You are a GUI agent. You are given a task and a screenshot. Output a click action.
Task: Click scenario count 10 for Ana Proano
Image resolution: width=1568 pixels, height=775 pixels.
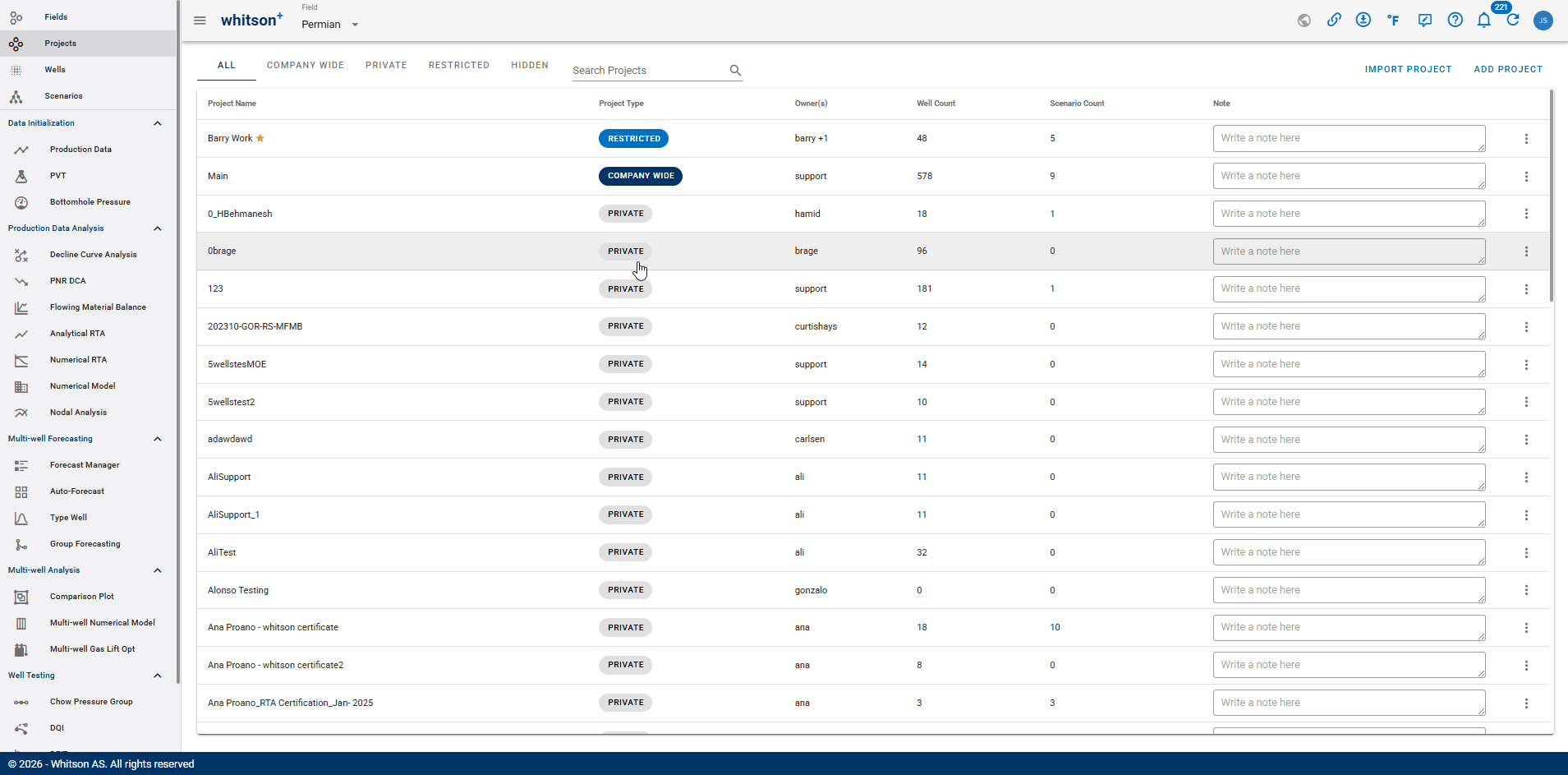(1055, 628)
